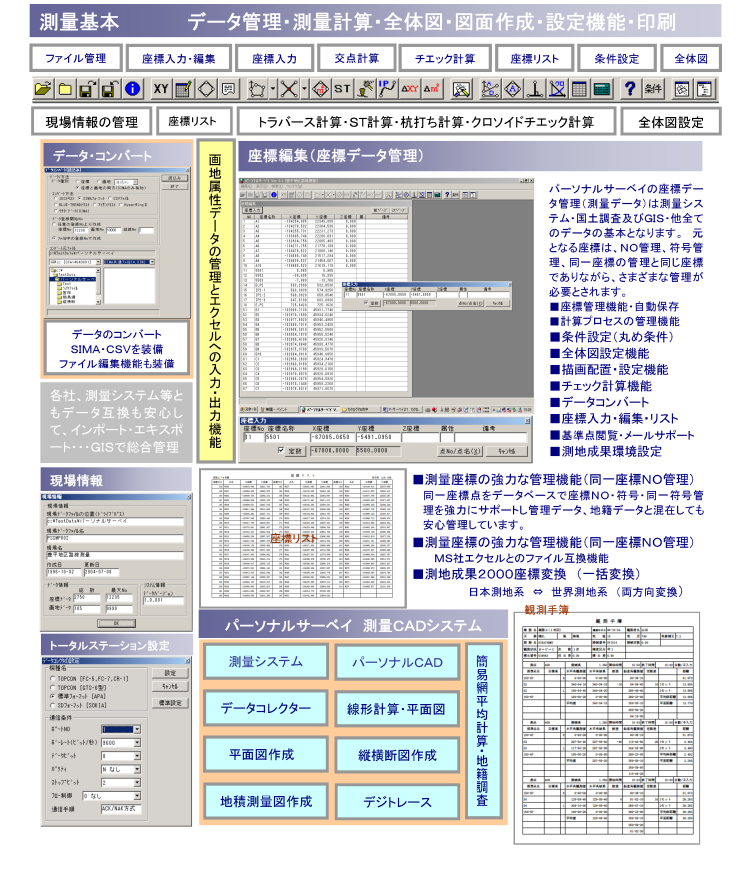Click the crossed-box 90-degree toolbar icon
Viewport: 750px width, 875px height.
[x=557, y=89]
